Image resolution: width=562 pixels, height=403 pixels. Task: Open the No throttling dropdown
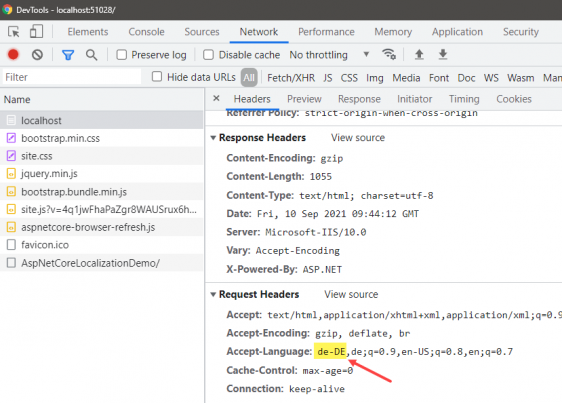tap(329, 55)
